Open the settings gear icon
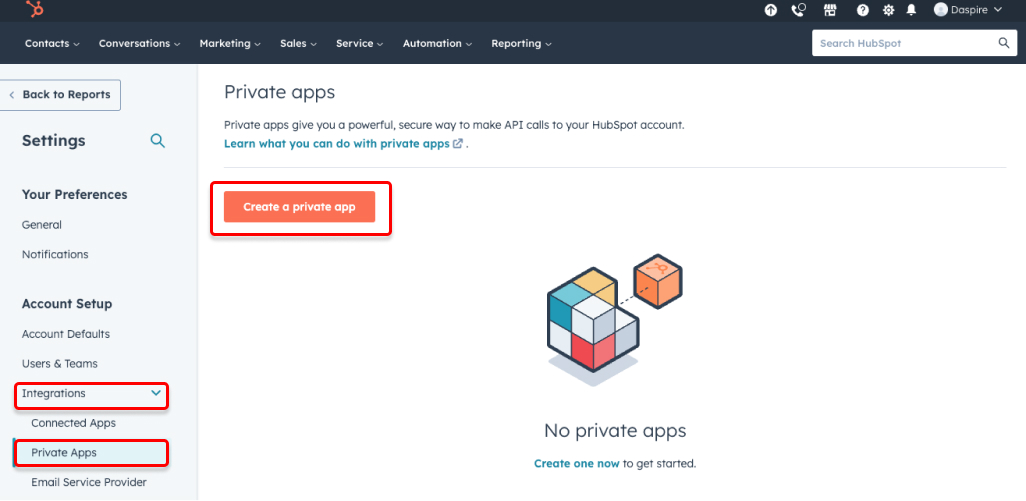 pyautogui.click(x=888, y=10)
